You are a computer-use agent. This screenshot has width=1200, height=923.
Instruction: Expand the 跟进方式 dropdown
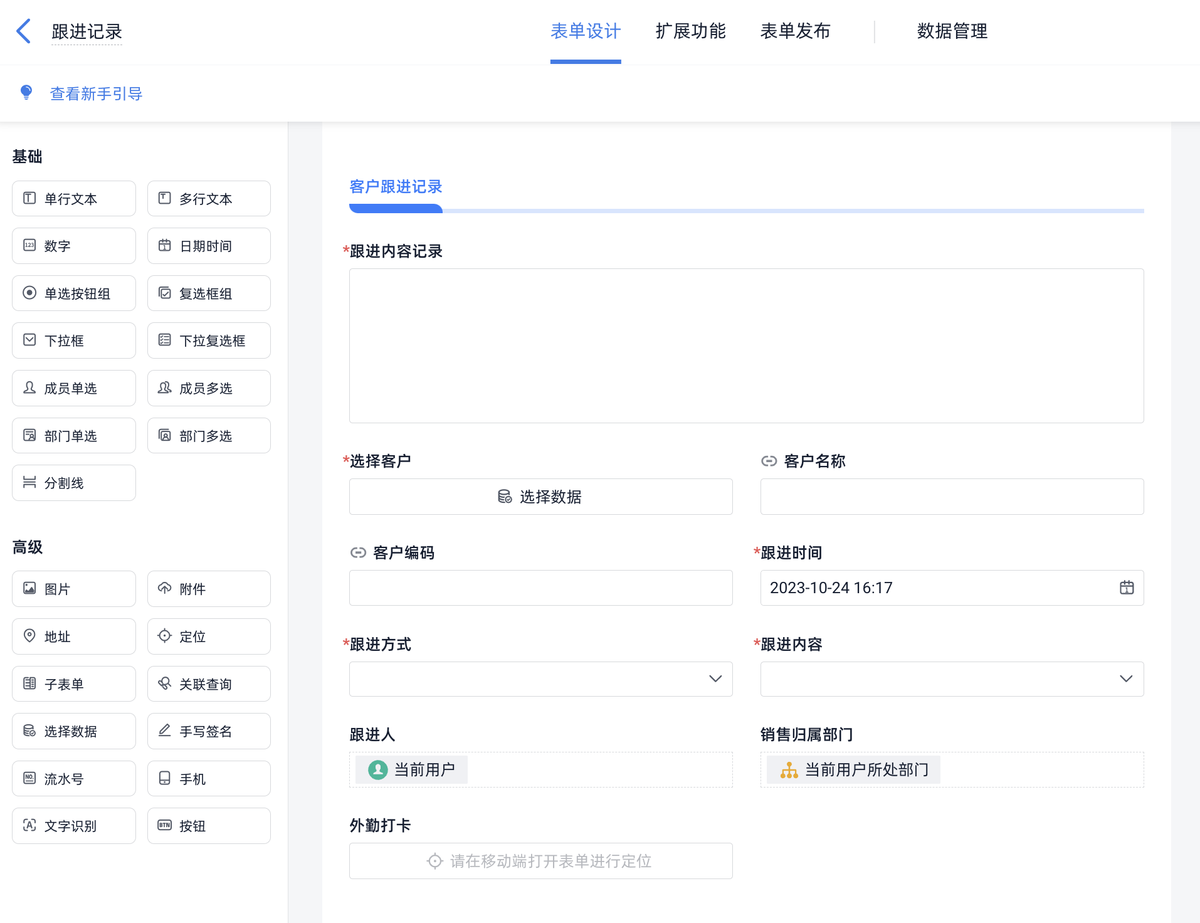pyautogui.click(x=541, y=679)
